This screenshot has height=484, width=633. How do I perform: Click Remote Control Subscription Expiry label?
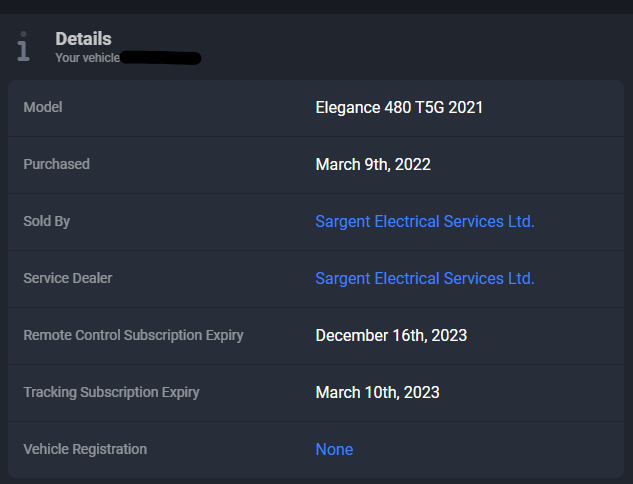133,335
